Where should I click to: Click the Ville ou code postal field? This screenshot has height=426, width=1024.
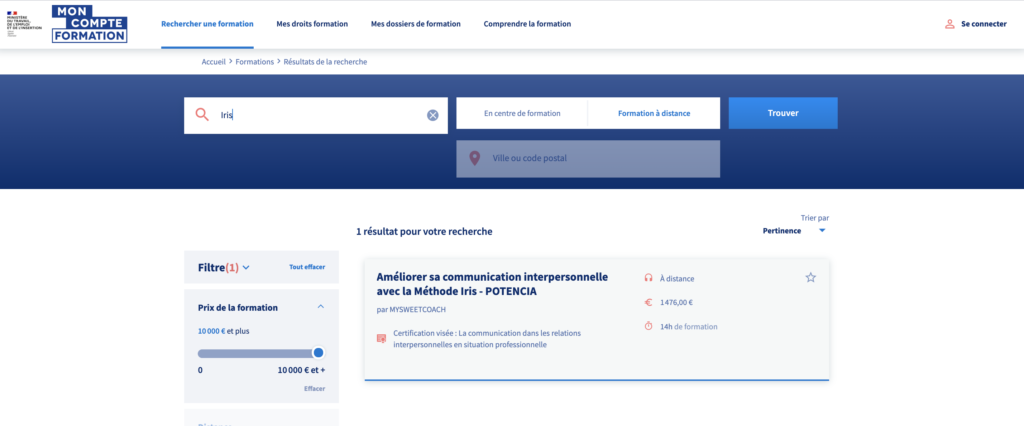588,159
